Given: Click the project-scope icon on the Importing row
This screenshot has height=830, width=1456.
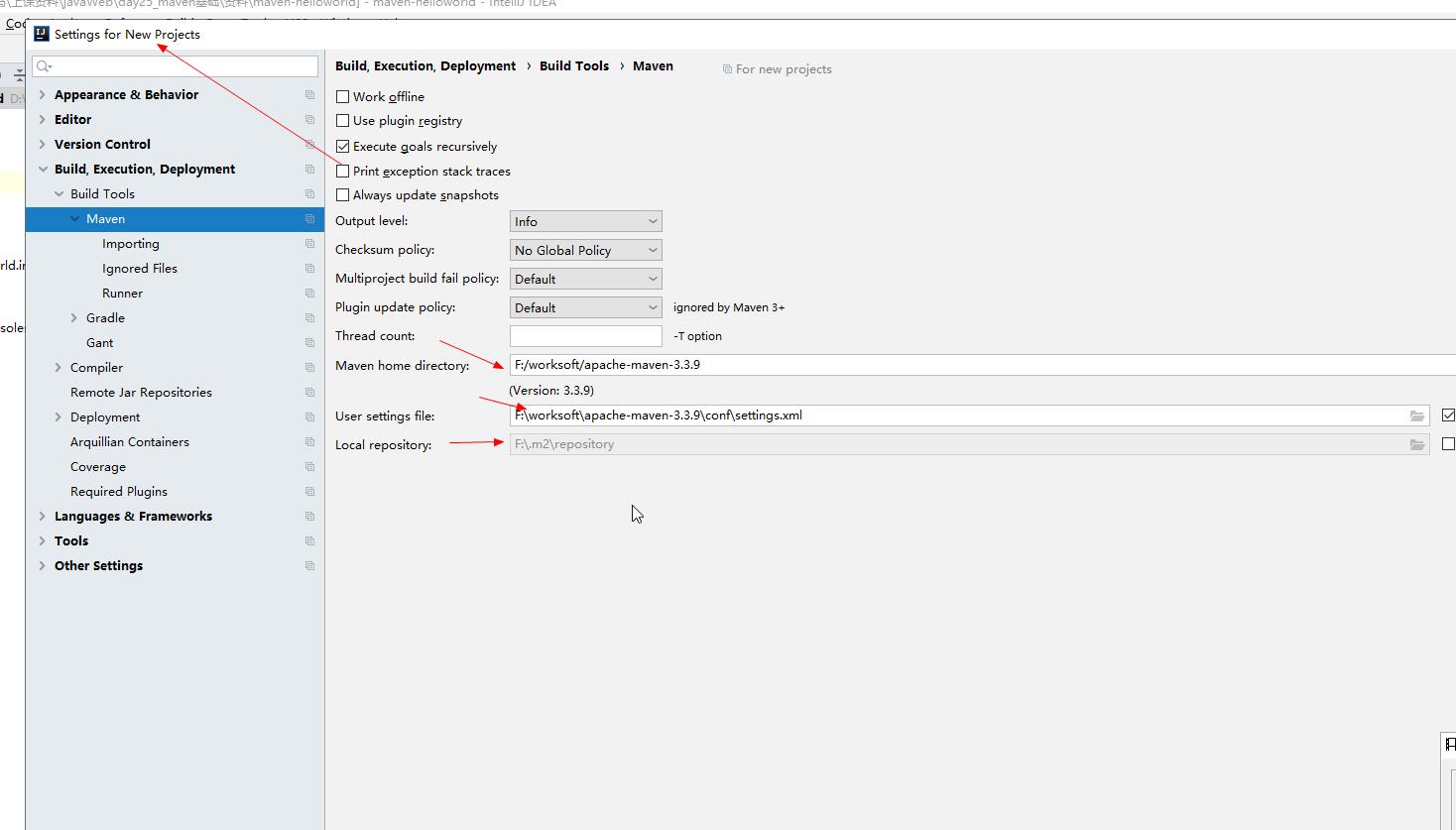Looking at the screenshot, I should 309,244.
